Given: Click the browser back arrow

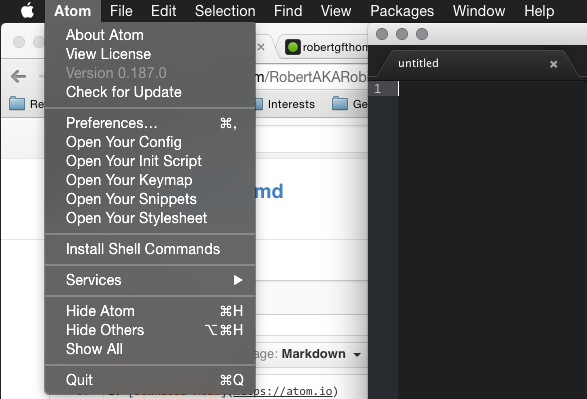Looking at the screenshot, I should pyautogui.click(x=18, y=77).
